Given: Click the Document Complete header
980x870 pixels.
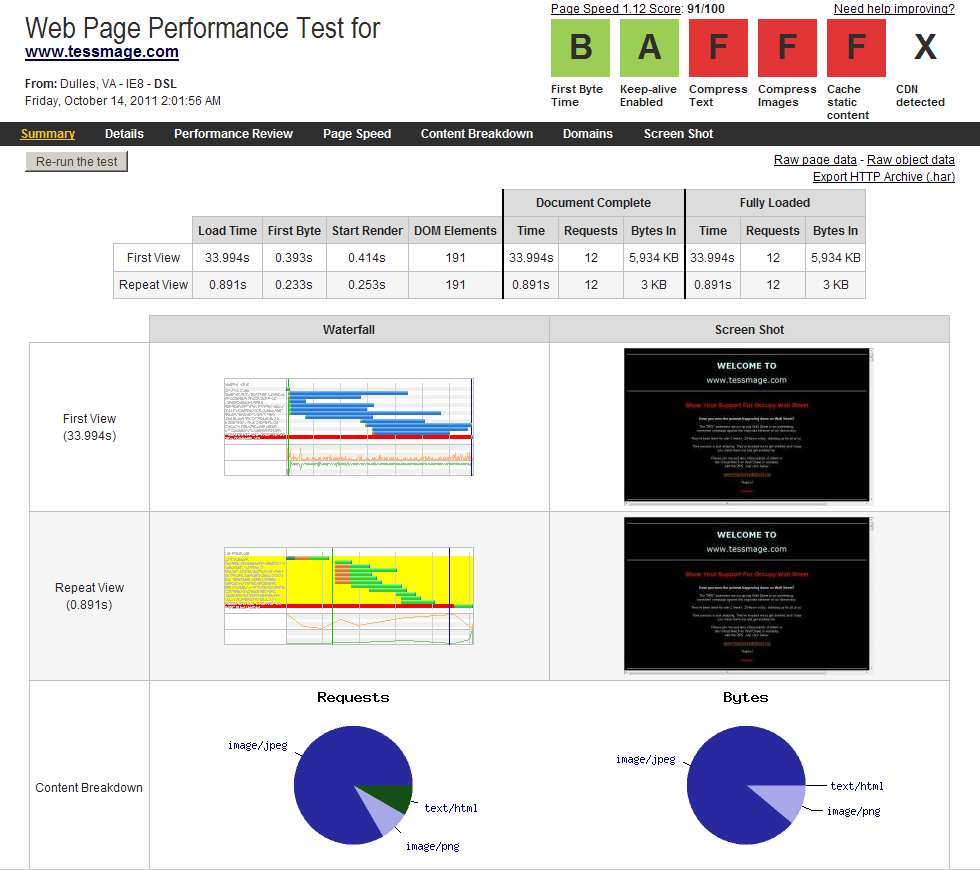Looking at the screenshot, I should pyautogui.click(x=593, y=203).
